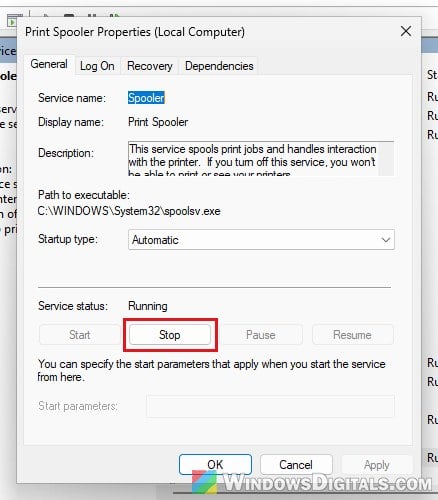Click the Pause service button
Image resolution: width=438 pixels, height=500 pixels.
(x=261, y=335)
